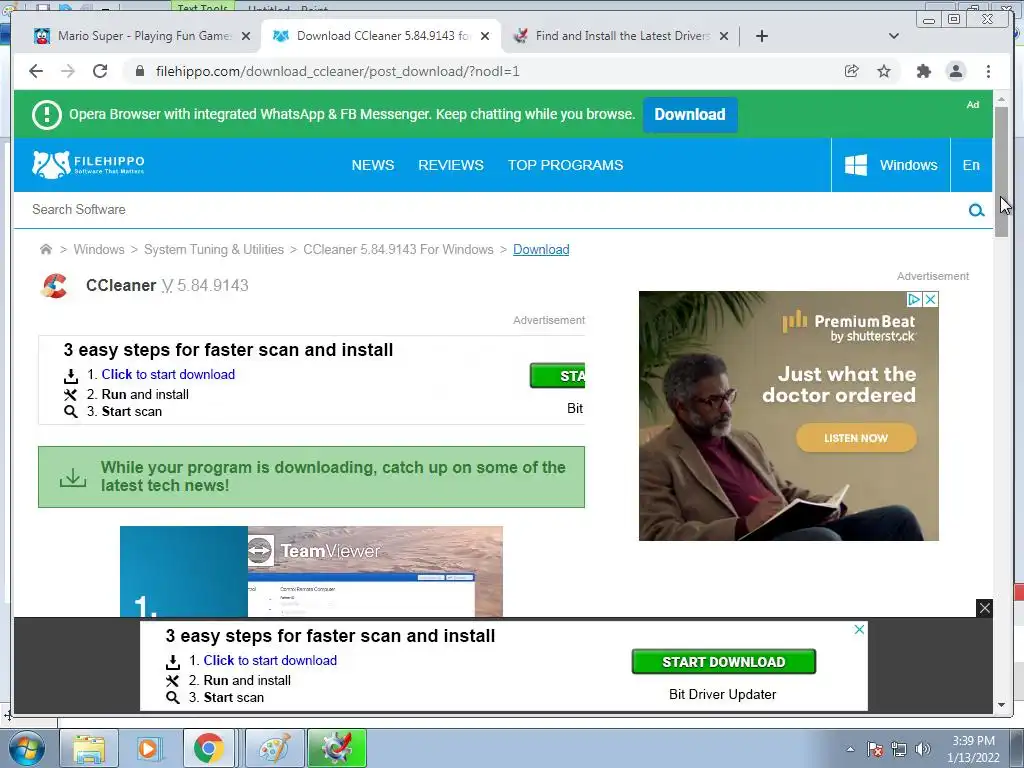Click the volume speaker tray icon

click(x=923, y=749)
